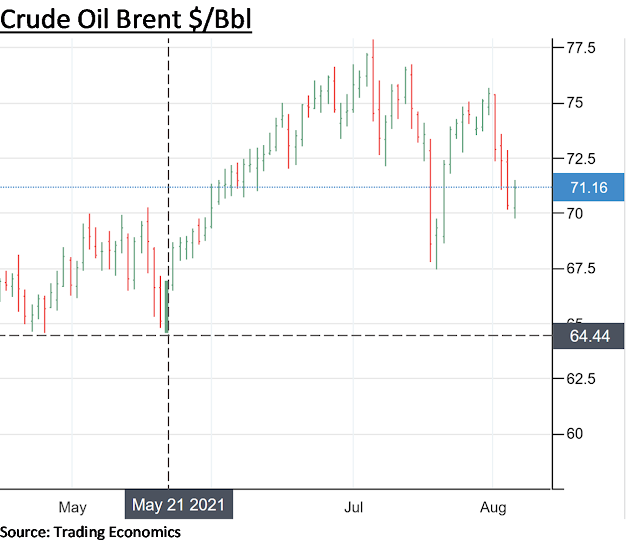The image size is (640, 559).
Task: Click the May axis label
Action: [72, 507]
